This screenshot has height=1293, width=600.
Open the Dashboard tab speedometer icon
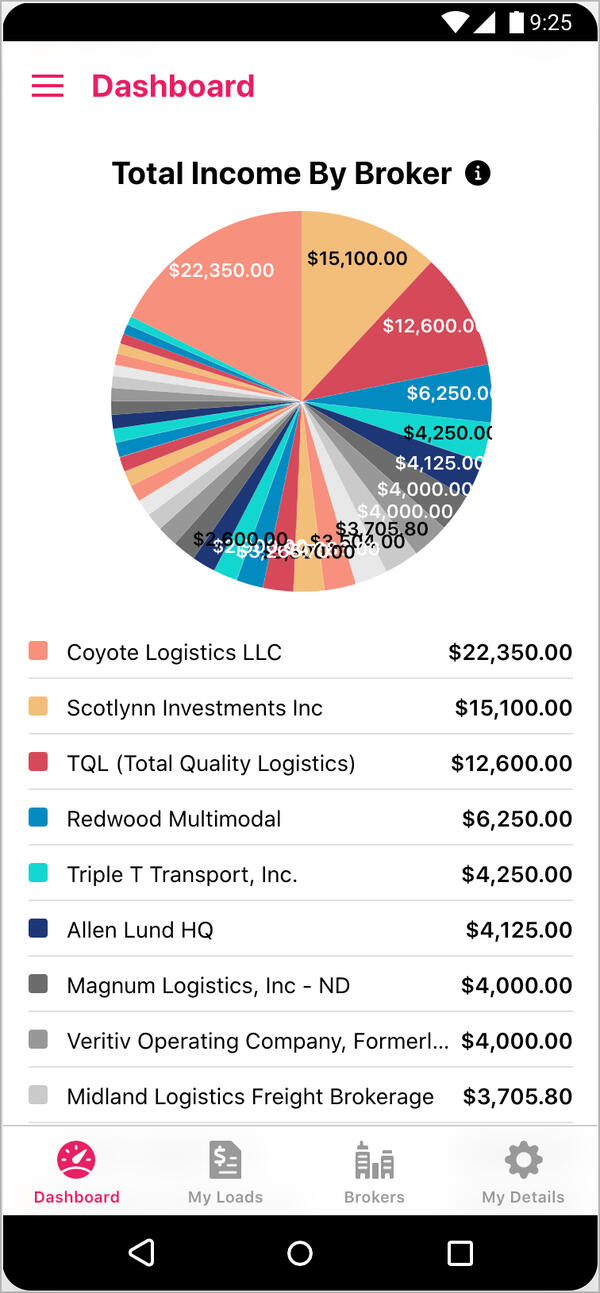coord(77,1159)
